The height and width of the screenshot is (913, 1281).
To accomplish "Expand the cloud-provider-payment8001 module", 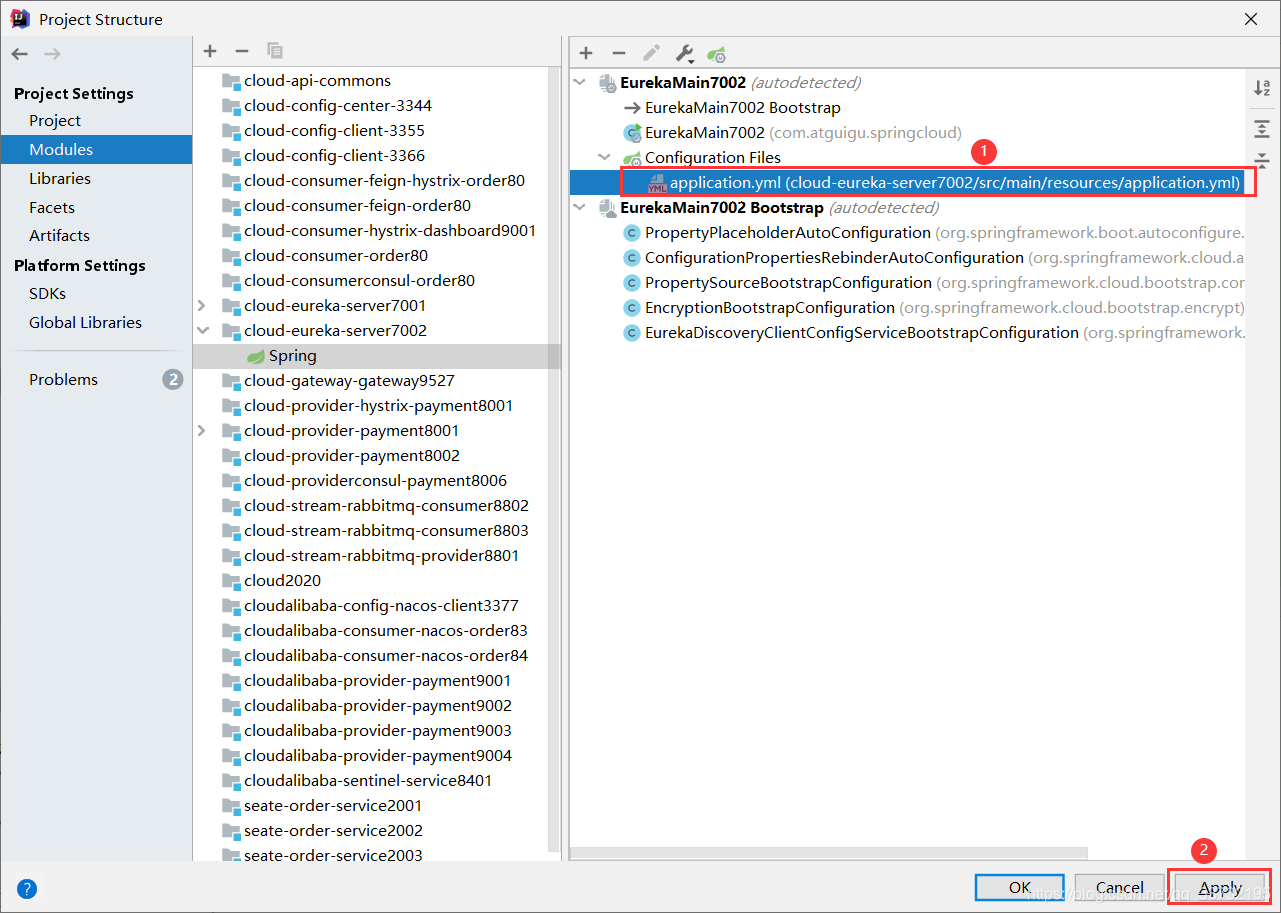I will (x=202, y=430).
